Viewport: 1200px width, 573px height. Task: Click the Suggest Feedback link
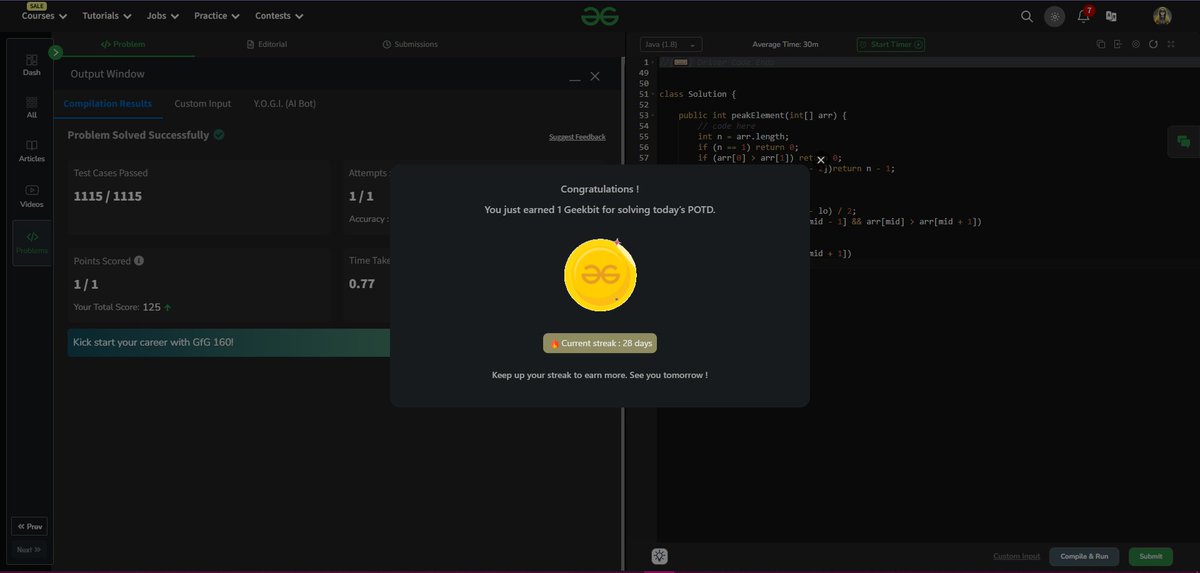(577, 137)
